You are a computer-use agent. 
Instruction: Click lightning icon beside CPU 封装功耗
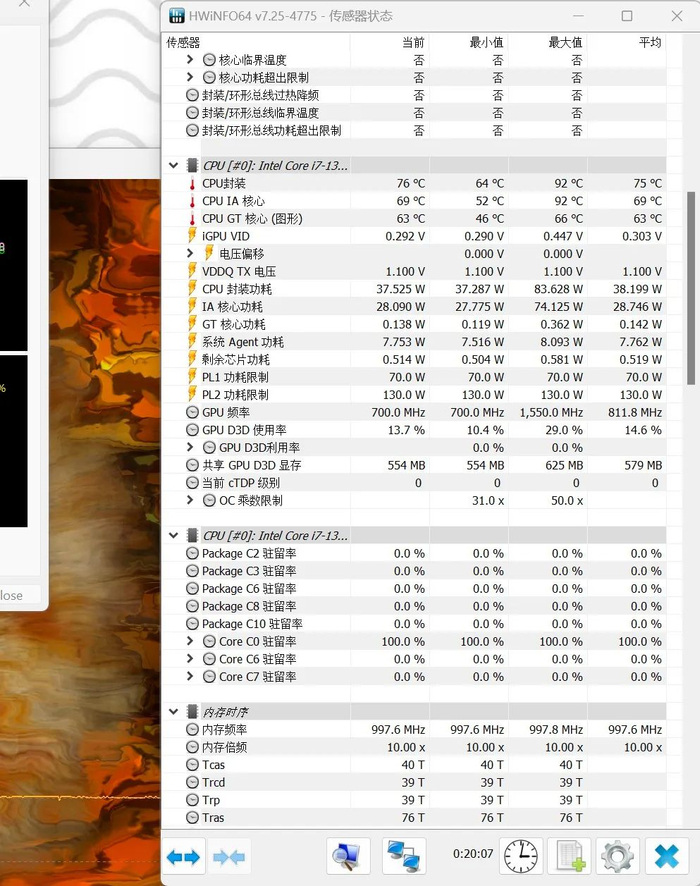[192, 289]
